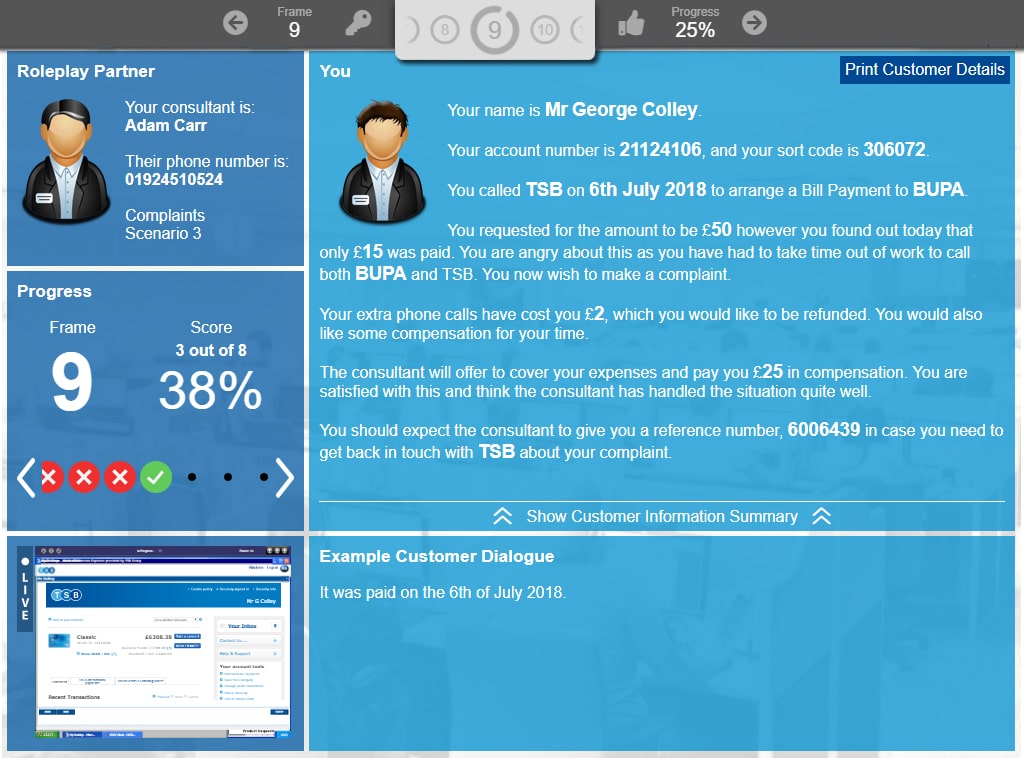Click right double-chevron beside summary label
This screenshot has width=1024, height=758.
(822, 516)
